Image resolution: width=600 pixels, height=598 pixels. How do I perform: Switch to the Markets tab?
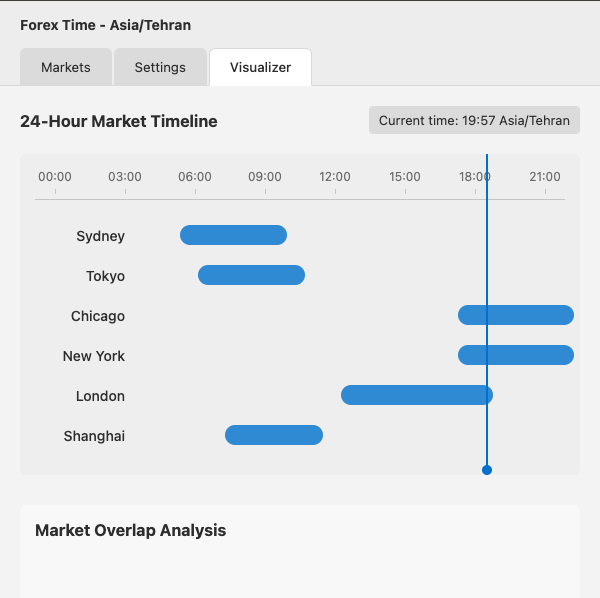[x=65, y=67]
